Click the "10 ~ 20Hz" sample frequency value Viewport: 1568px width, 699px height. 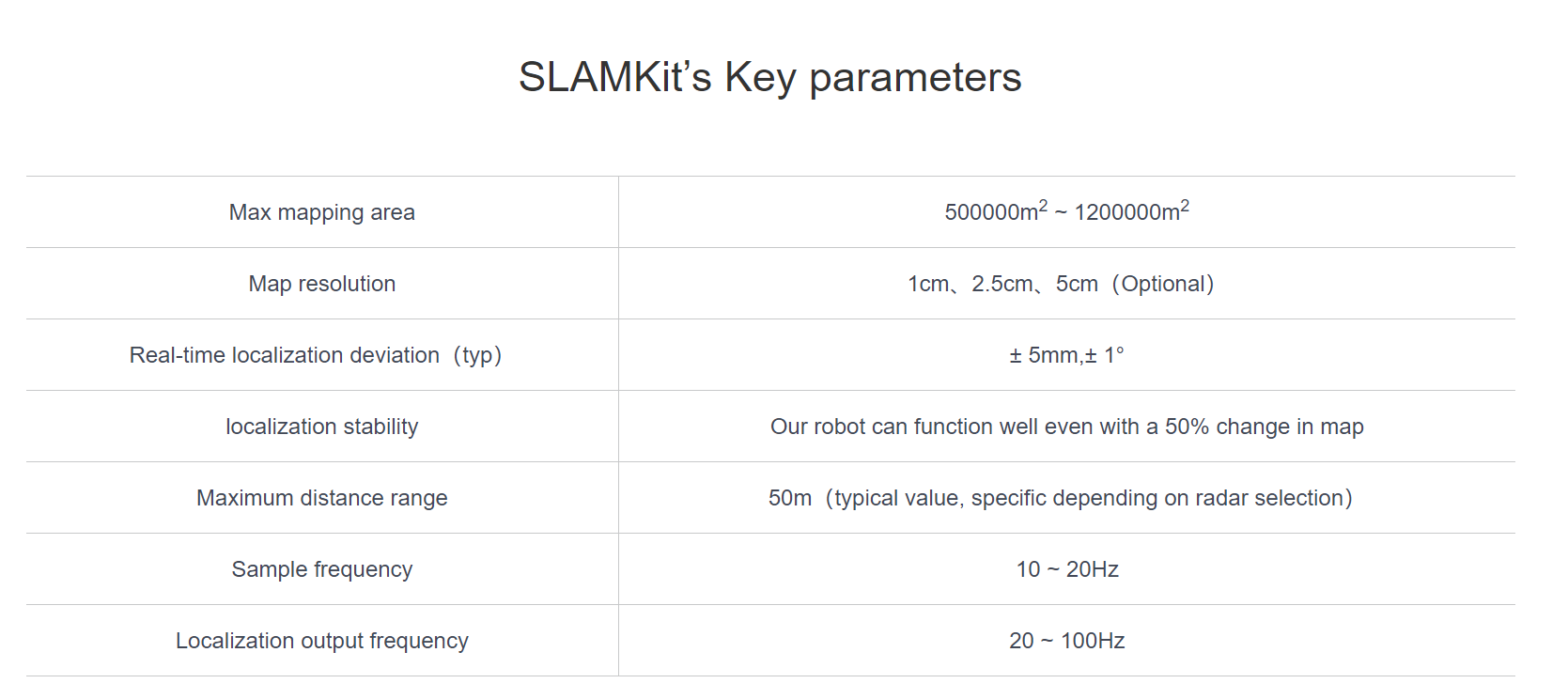point(1067,569)
